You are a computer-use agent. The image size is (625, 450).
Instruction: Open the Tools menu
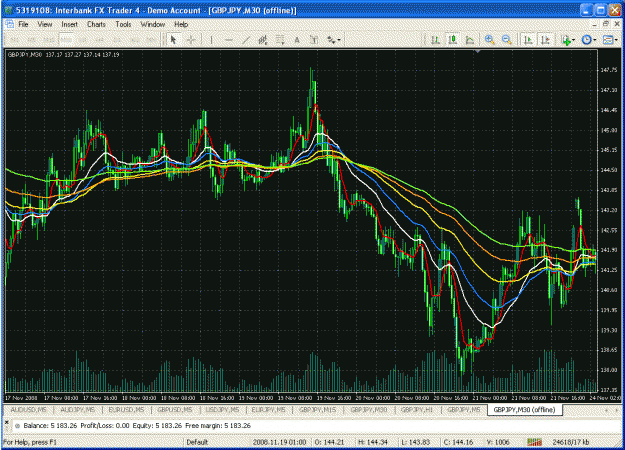123,24
